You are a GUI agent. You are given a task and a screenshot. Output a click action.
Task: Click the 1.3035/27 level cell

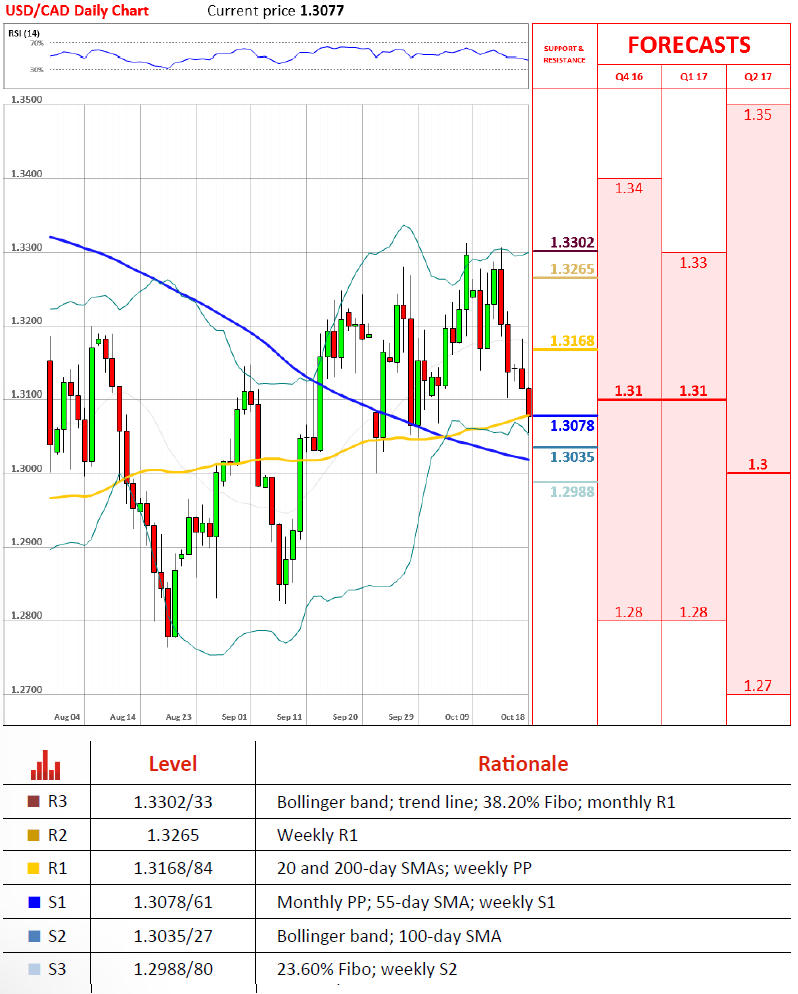(173, 936)
